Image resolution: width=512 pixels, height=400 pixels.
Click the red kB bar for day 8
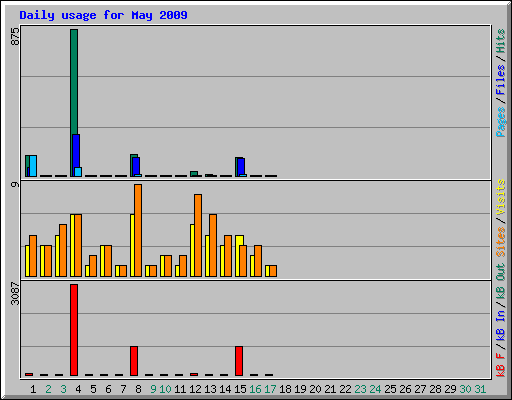pos(134,361)
